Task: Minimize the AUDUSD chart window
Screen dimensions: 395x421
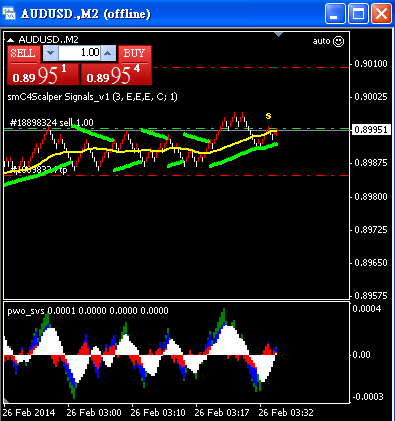Action: (x=335, y=14)
